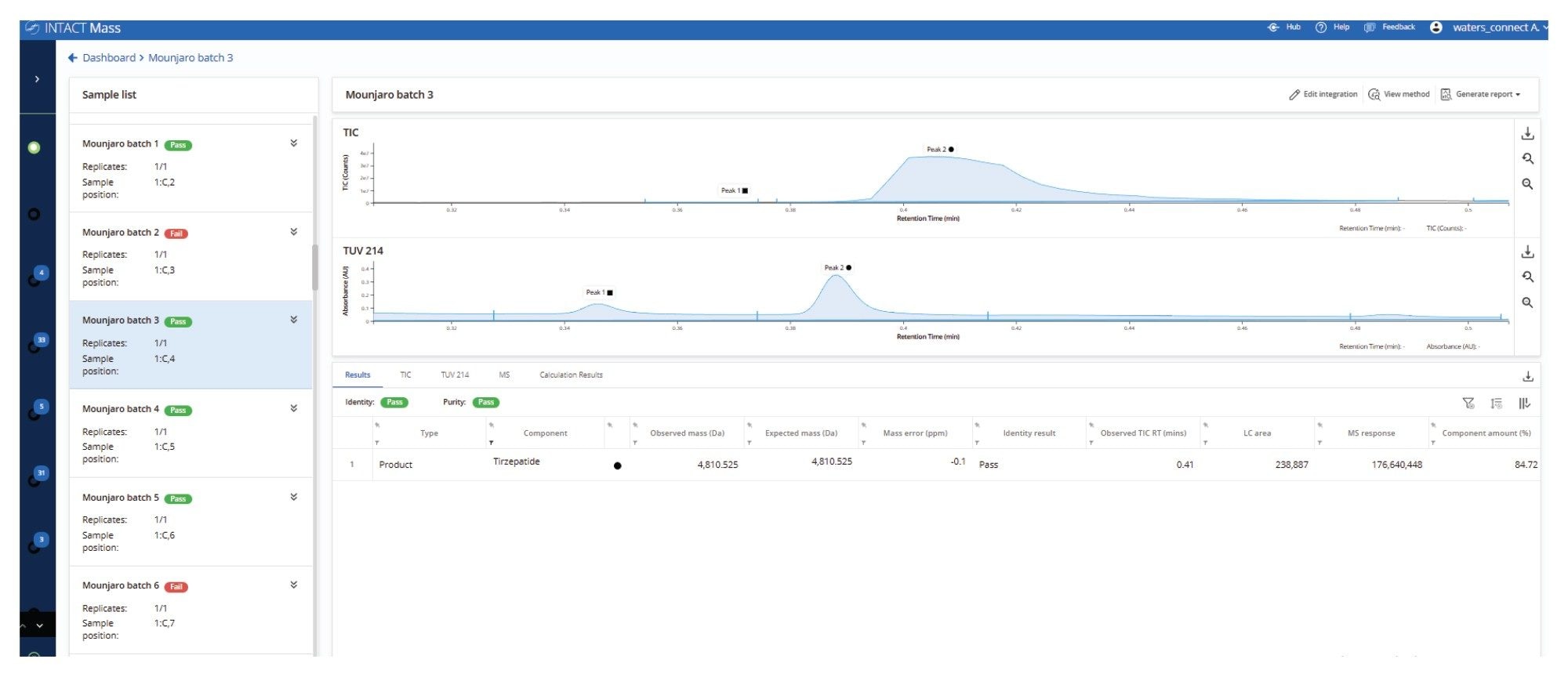Screen dimensions: 1568x677
Task: Open the Hub icon in header
Action: (x=1273, y=27)
